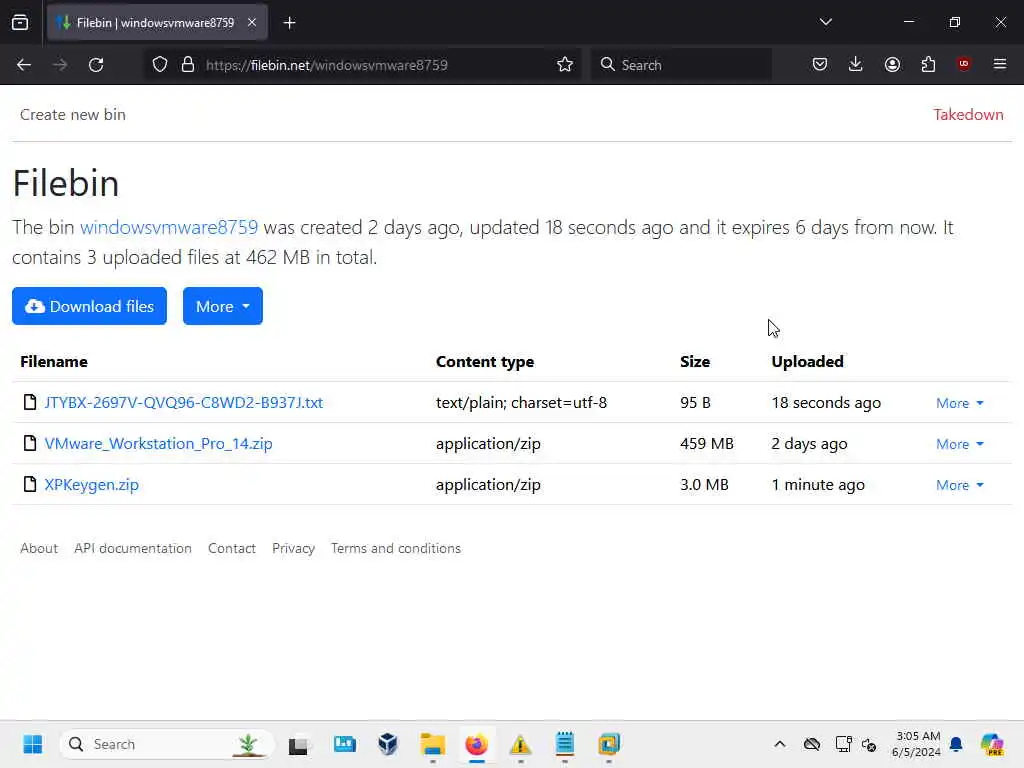Open the Privacy footer link

tap(293, 548)
